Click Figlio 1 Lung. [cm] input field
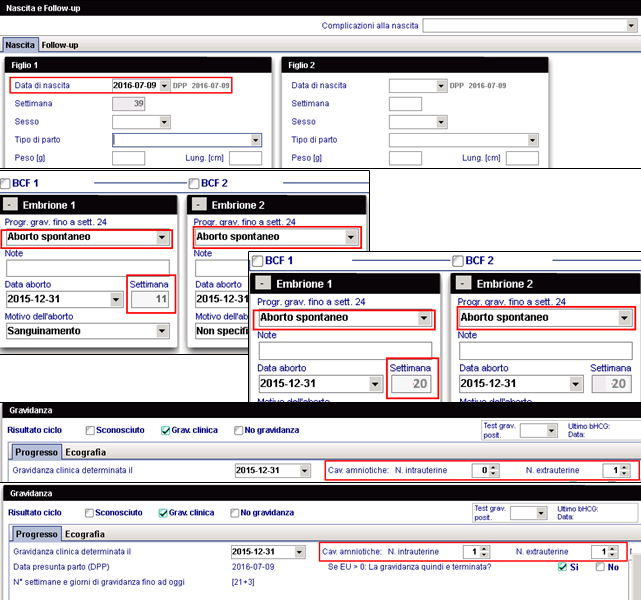Viewport: 641px width, 600px height. pyautogui.click(x=245, y=158)
